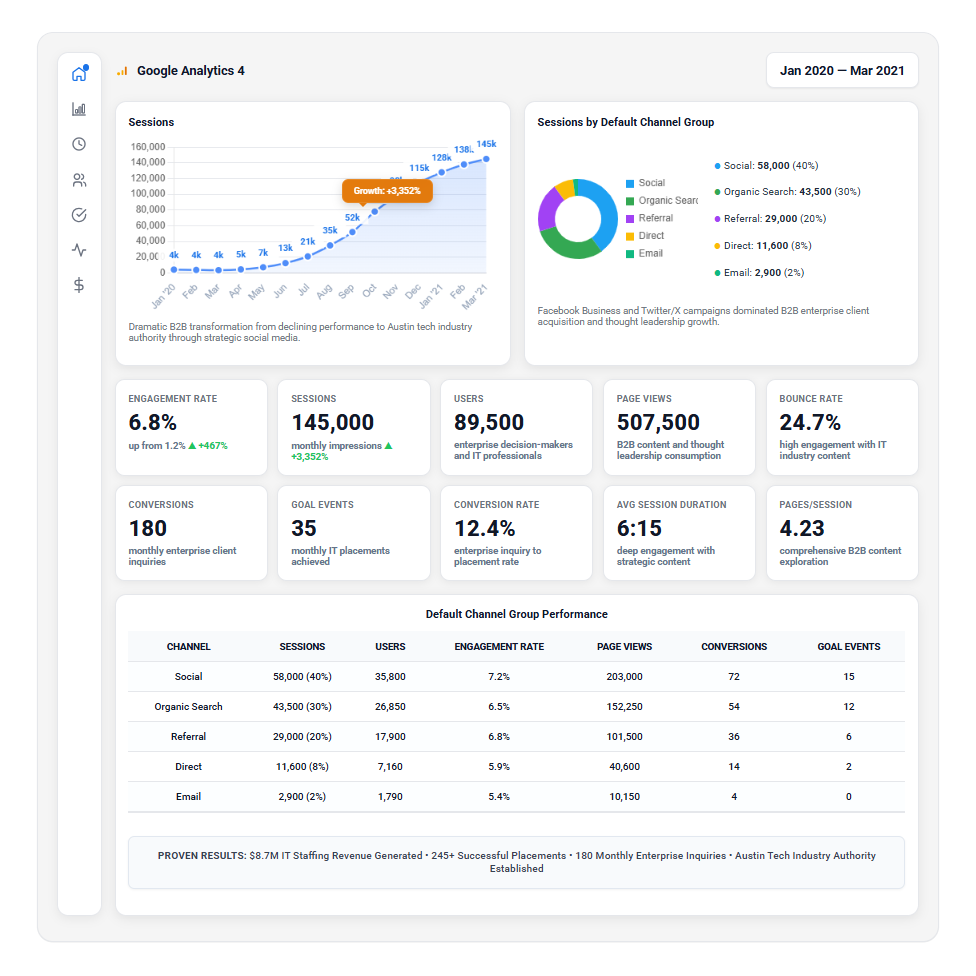The width and height of the screenshot is (976, 976).
Task: Toggle the Direct legend entry in chart legend
Action: tap(650, 236)
